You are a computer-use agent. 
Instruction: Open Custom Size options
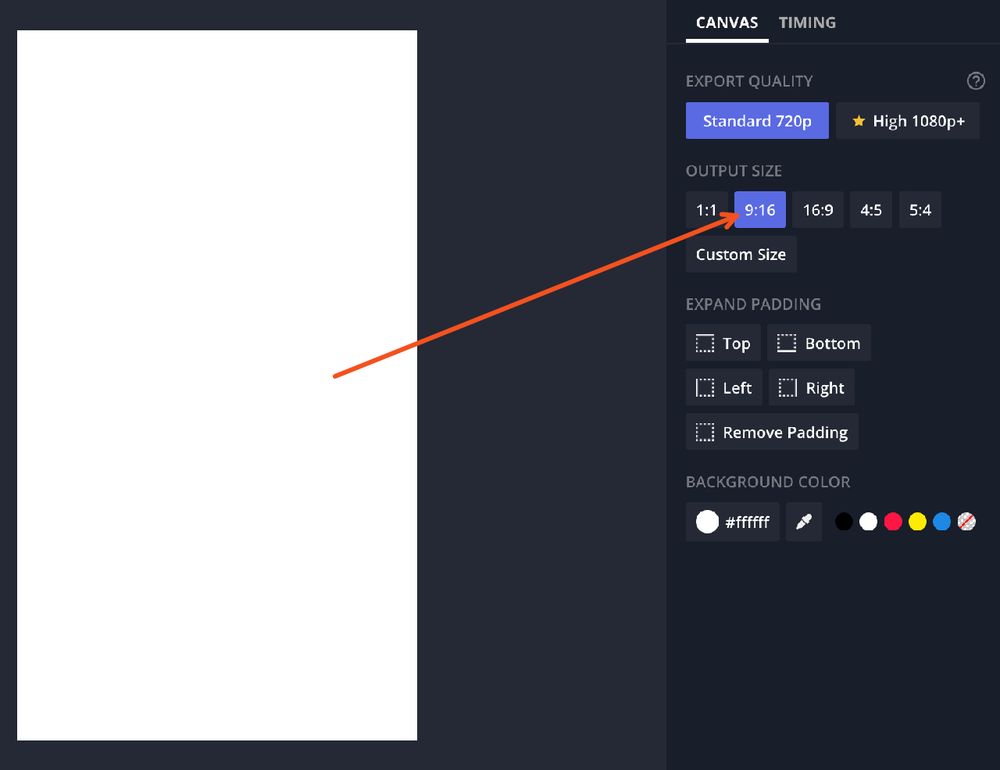(741, 254)
